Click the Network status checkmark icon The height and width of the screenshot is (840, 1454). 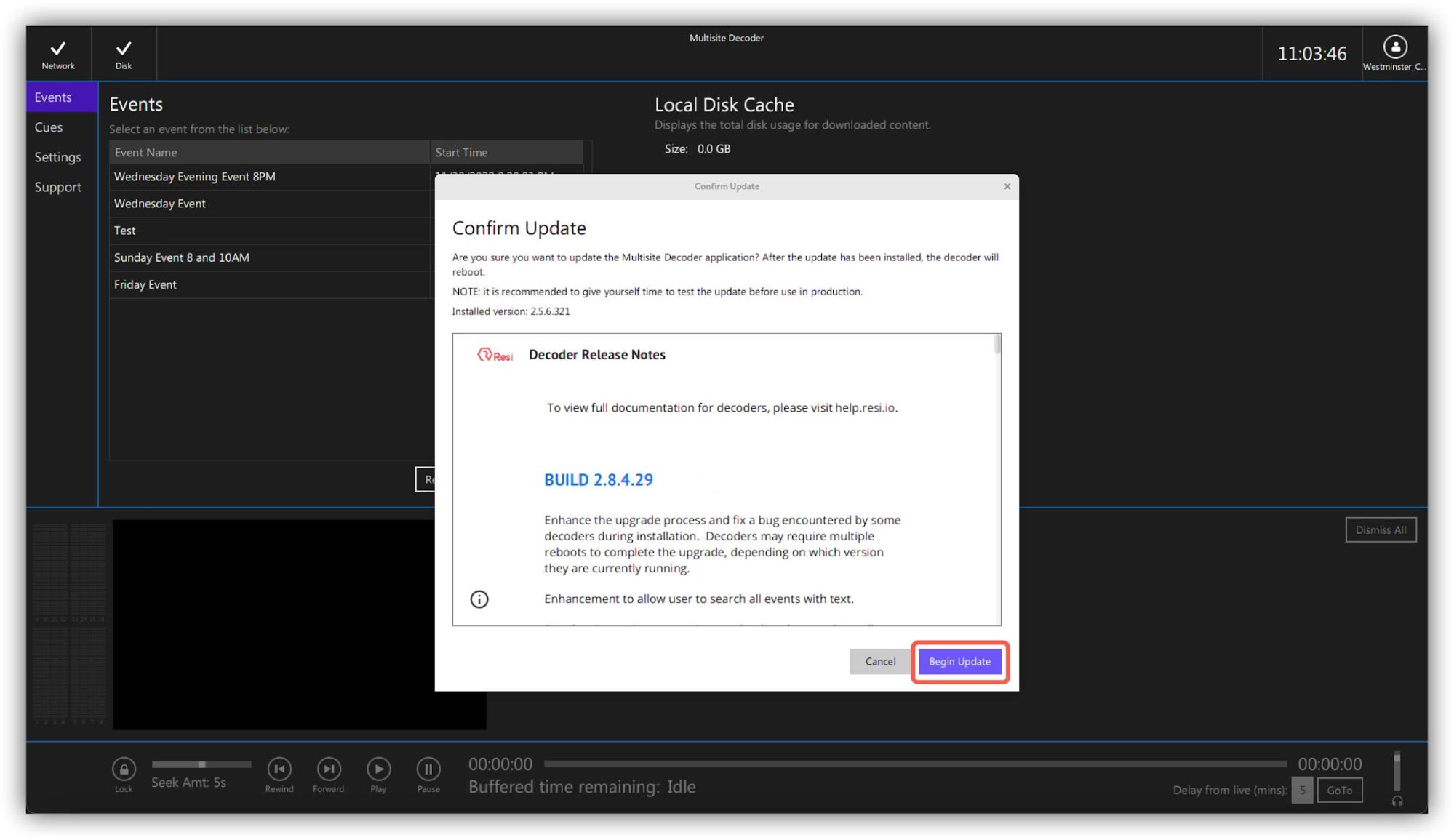pos(58,49)
